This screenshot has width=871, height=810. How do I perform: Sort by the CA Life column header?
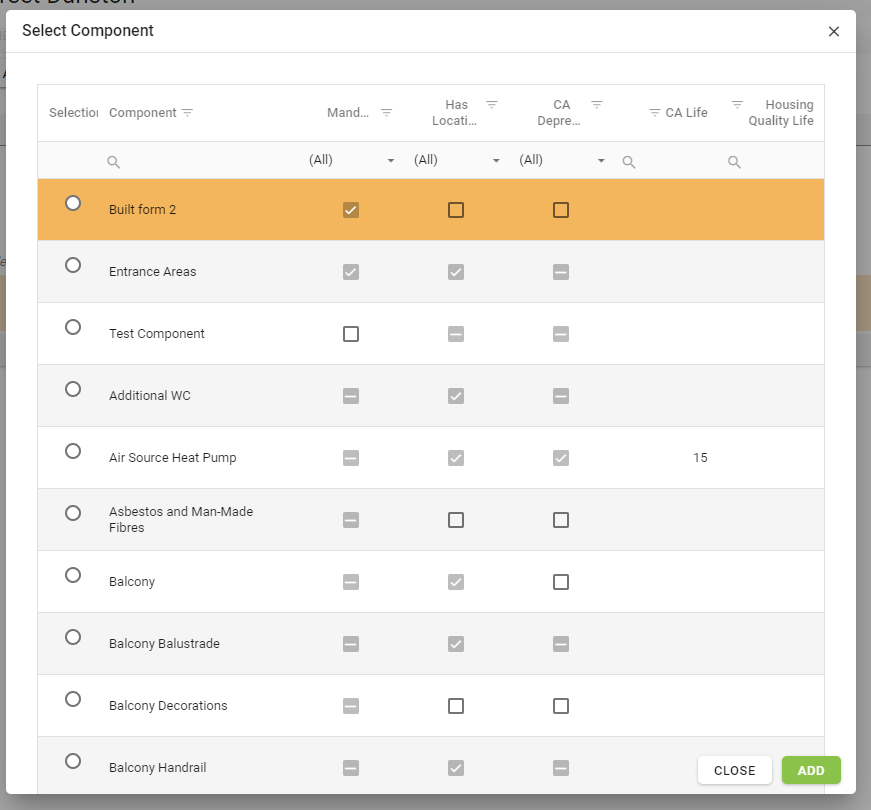point(686,113)
